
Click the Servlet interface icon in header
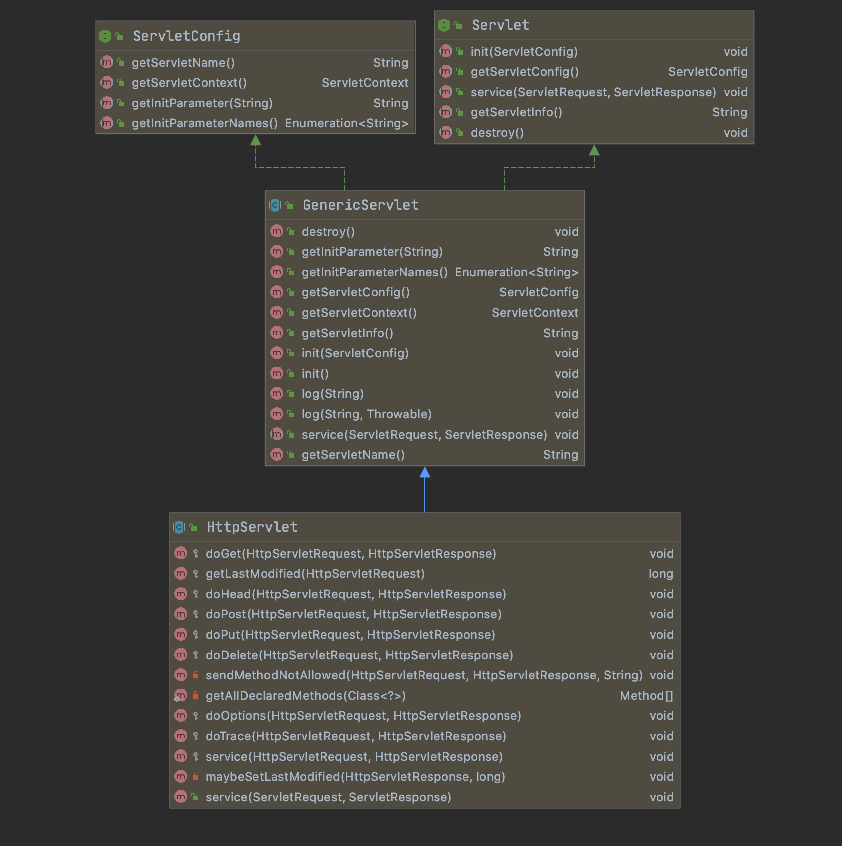(x=444, y=25)
